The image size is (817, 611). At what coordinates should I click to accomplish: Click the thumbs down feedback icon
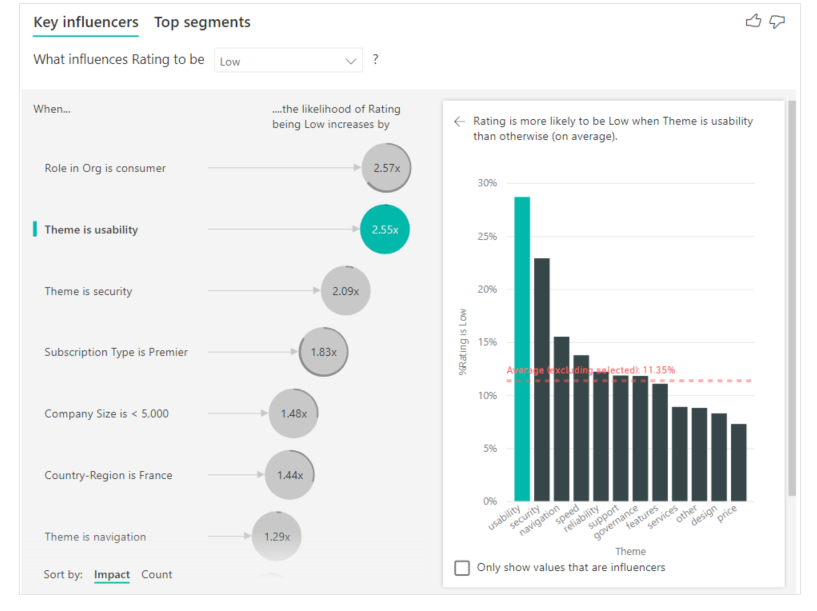tap(777, 21)
